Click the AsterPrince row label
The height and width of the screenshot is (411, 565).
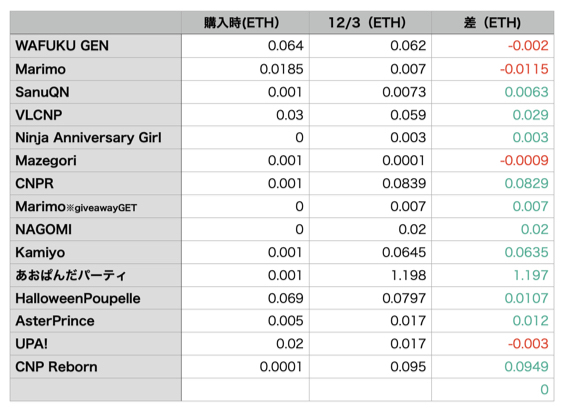(96, 321)
